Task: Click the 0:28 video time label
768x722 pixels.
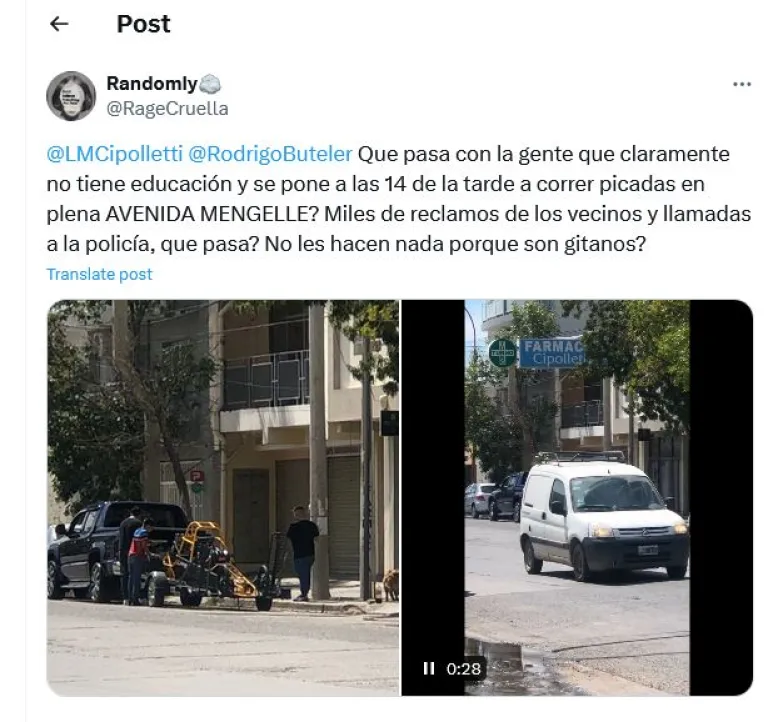Action: click(x=463, y=669)
